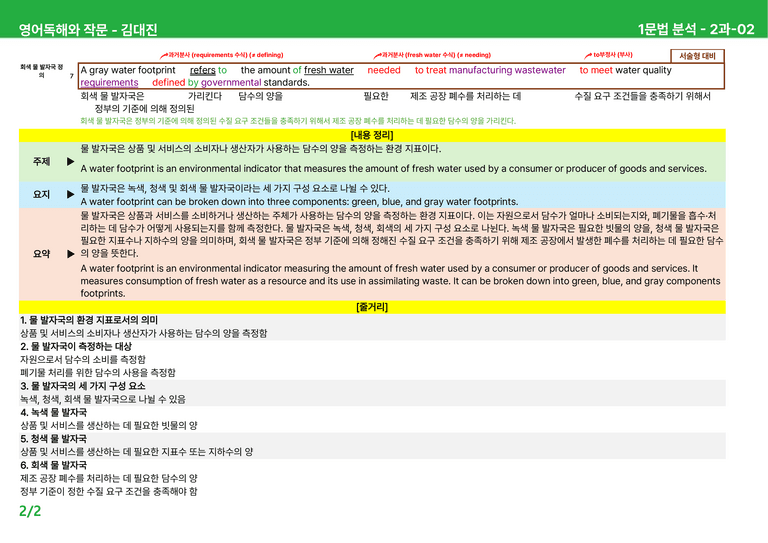This screenshot has height=543, width=768.
Task: Click the triangle arrow next to 요지
Action: (71, 194)
